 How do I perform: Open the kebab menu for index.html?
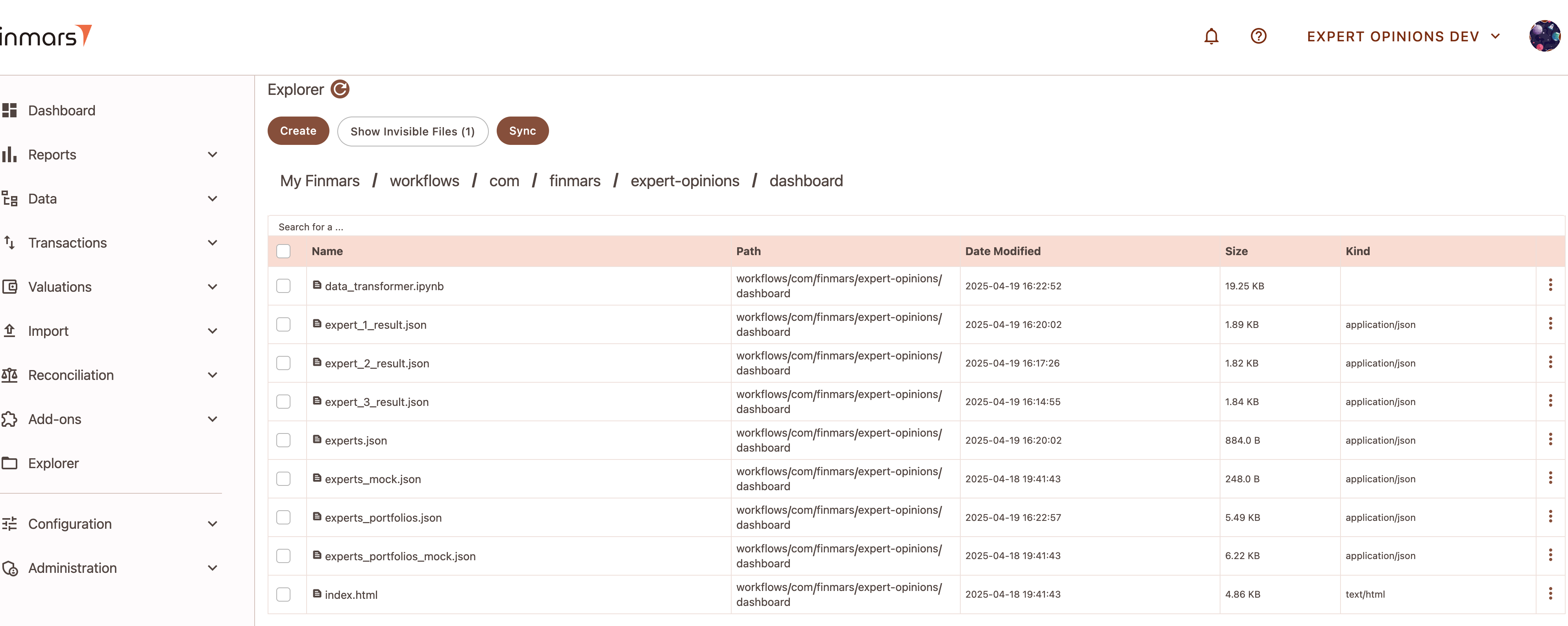click(1550, 593)
